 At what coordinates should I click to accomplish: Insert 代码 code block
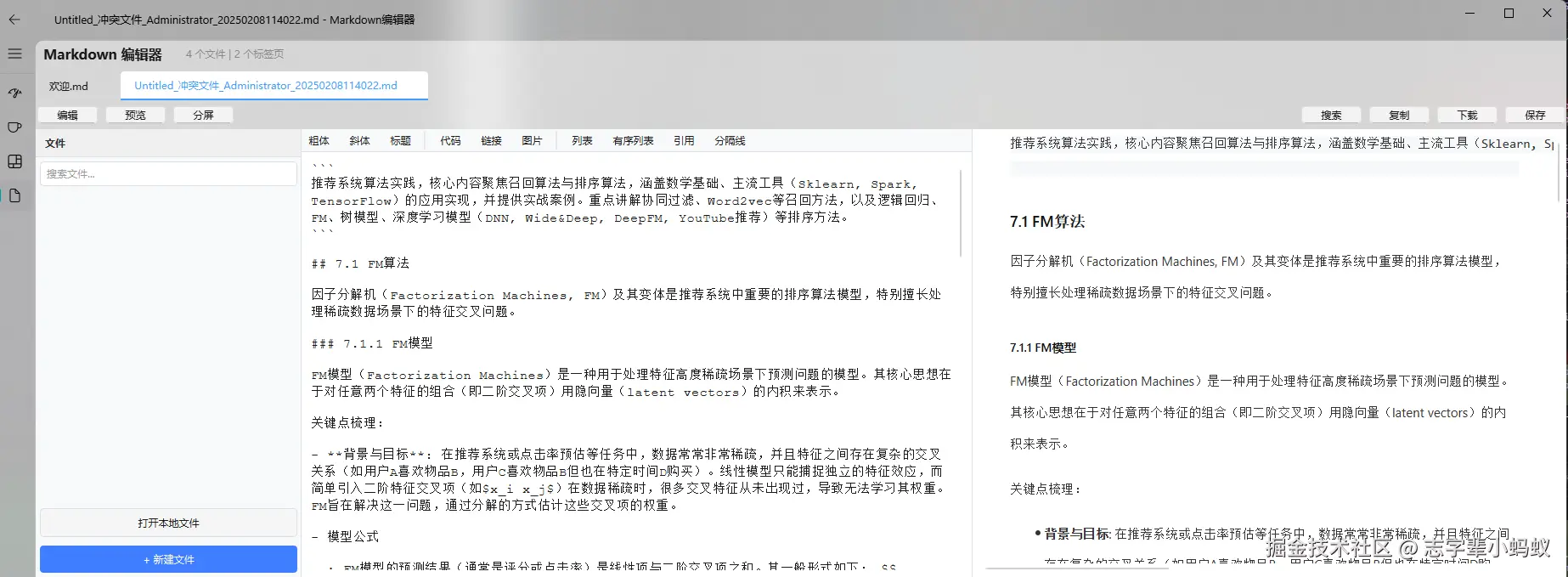[x=450, y=141]
